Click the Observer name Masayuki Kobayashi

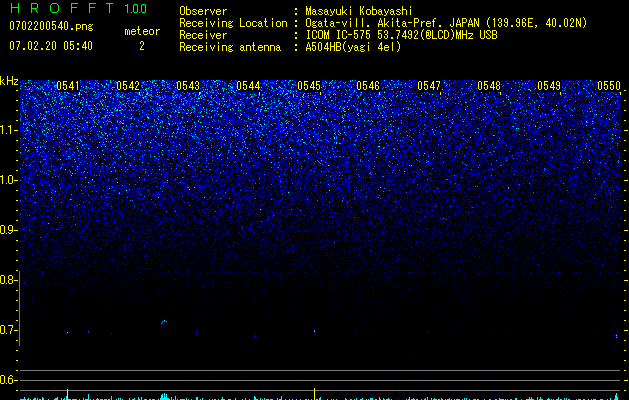pyautogui.click(x=359, y=11)
